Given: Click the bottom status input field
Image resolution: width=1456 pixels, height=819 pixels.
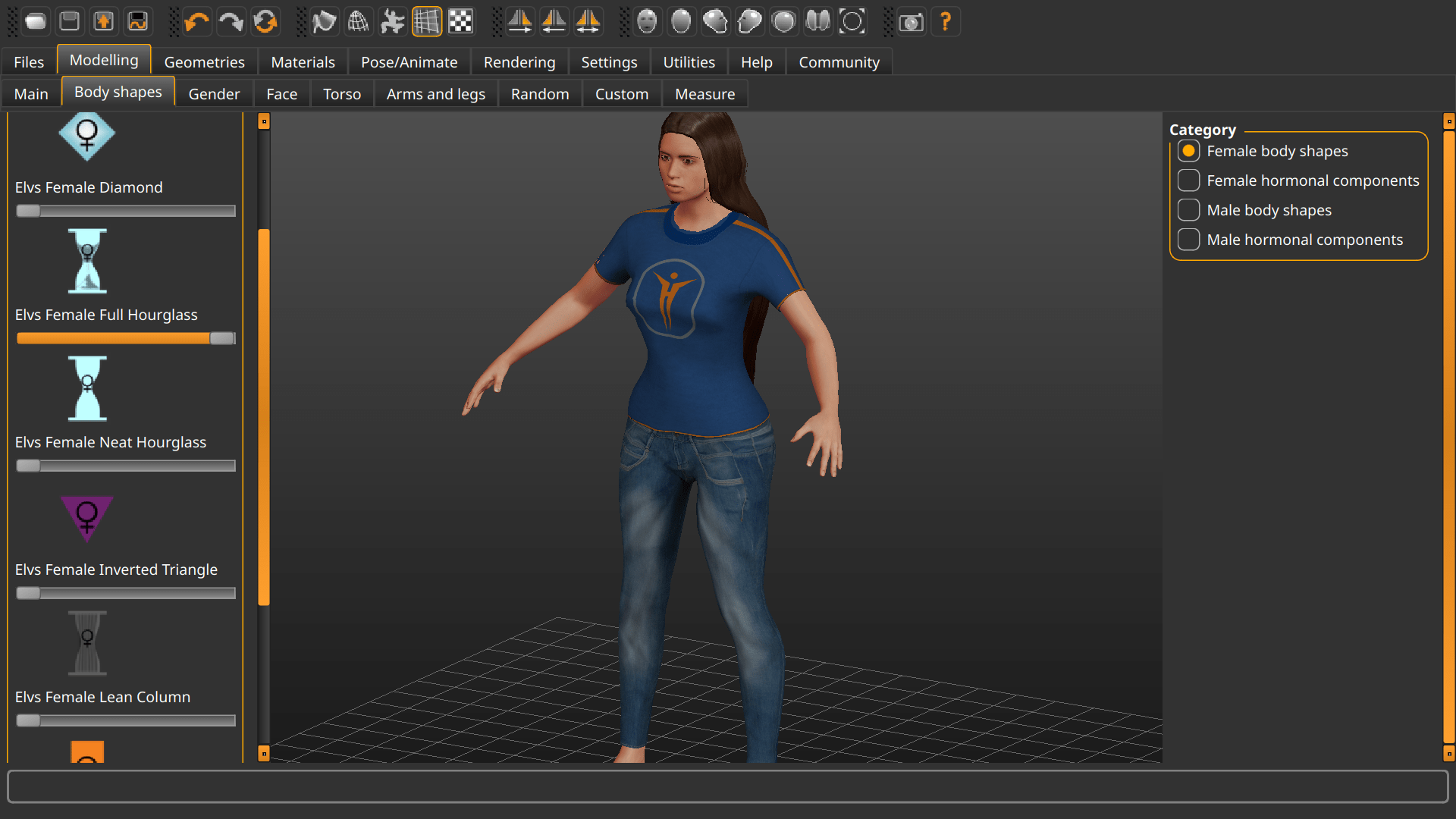Looking at the screenshot, I should pyautogui.click(x=726, y=786).
